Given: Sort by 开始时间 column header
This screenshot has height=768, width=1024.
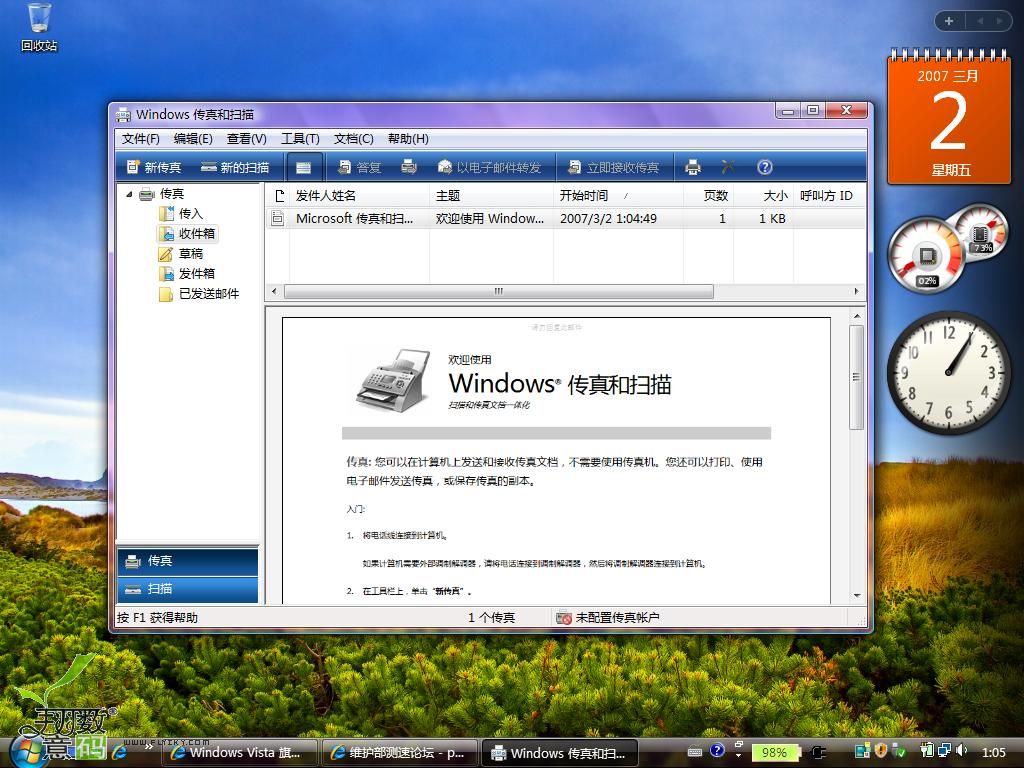Looking at the screenshot, I should tap(618, 195).
